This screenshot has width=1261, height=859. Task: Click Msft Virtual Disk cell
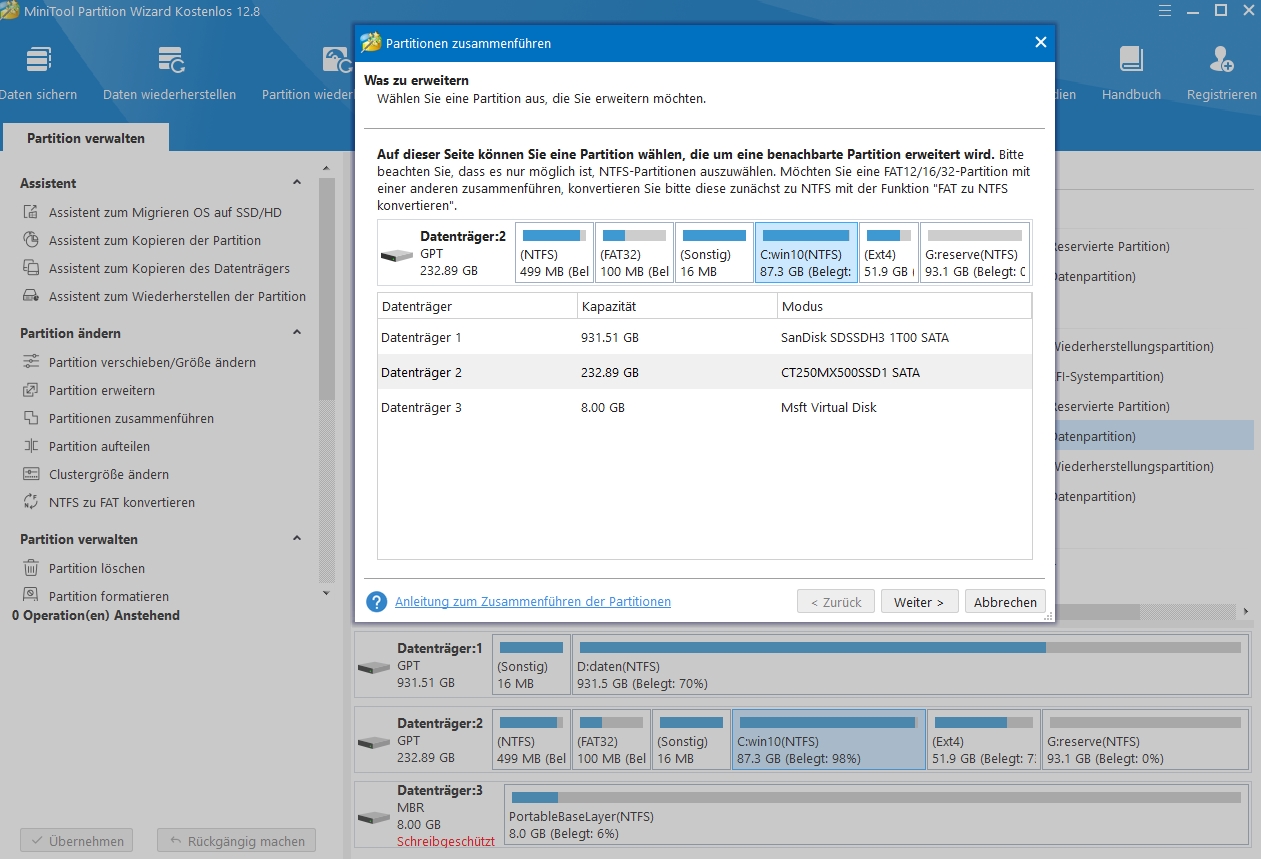tap(829, 408)
